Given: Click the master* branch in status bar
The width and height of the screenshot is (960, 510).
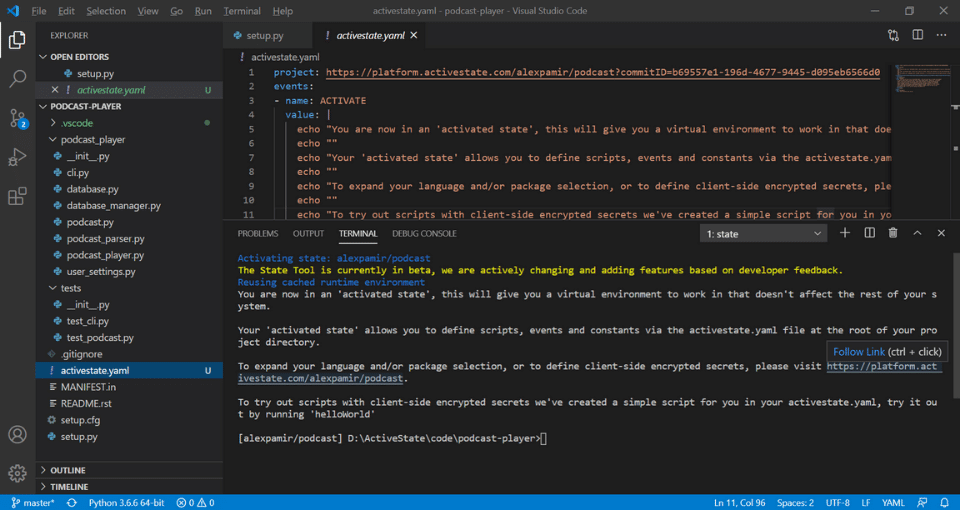Looking at the screenshot, I should coord(33,503).
